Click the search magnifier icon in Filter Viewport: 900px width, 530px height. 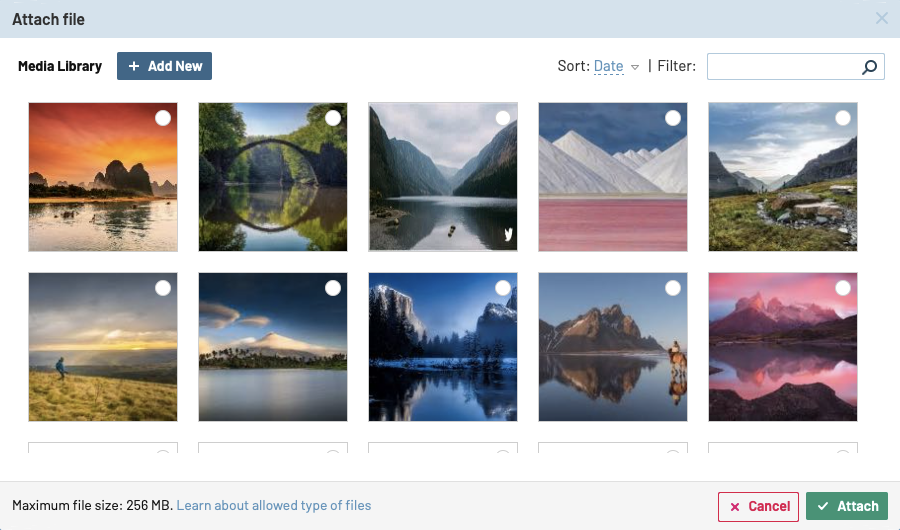pos(870,67)
